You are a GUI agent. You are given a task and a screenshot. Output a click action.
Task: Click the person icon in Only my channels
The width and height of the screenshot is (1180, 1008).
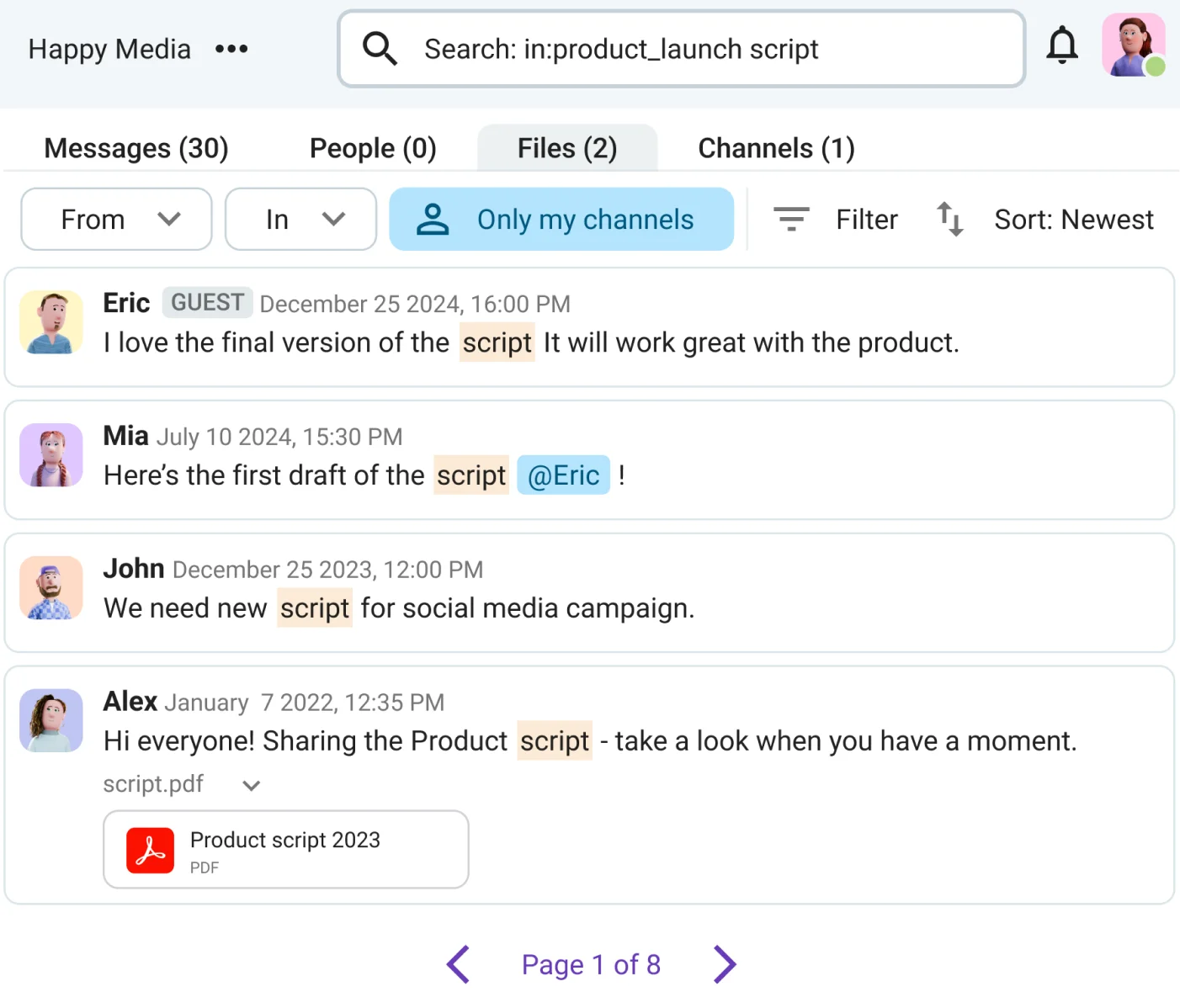point(433,219)
